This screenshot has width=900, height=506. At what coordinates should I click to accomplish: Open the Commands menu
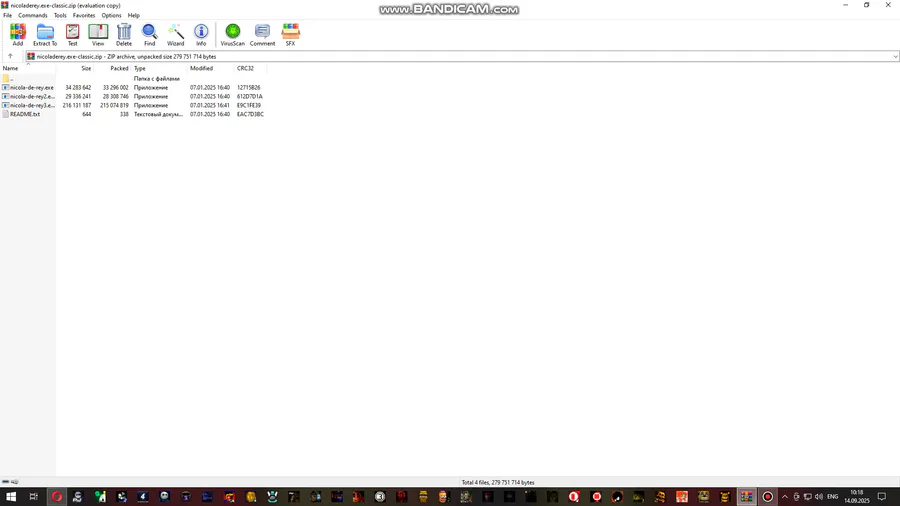(33, 15)
